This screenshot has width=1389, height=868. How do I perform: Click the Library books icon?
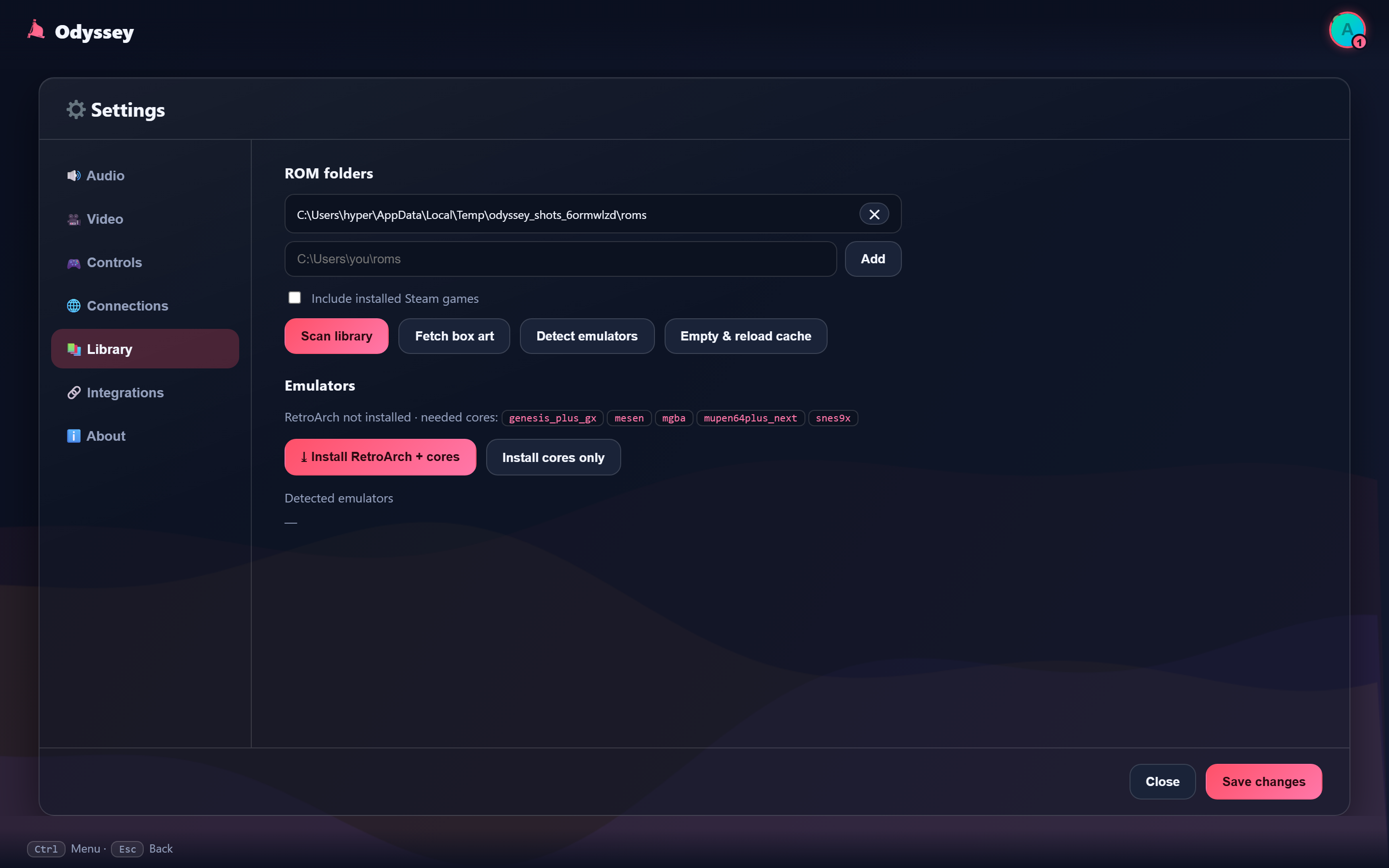tap(73, 349)
